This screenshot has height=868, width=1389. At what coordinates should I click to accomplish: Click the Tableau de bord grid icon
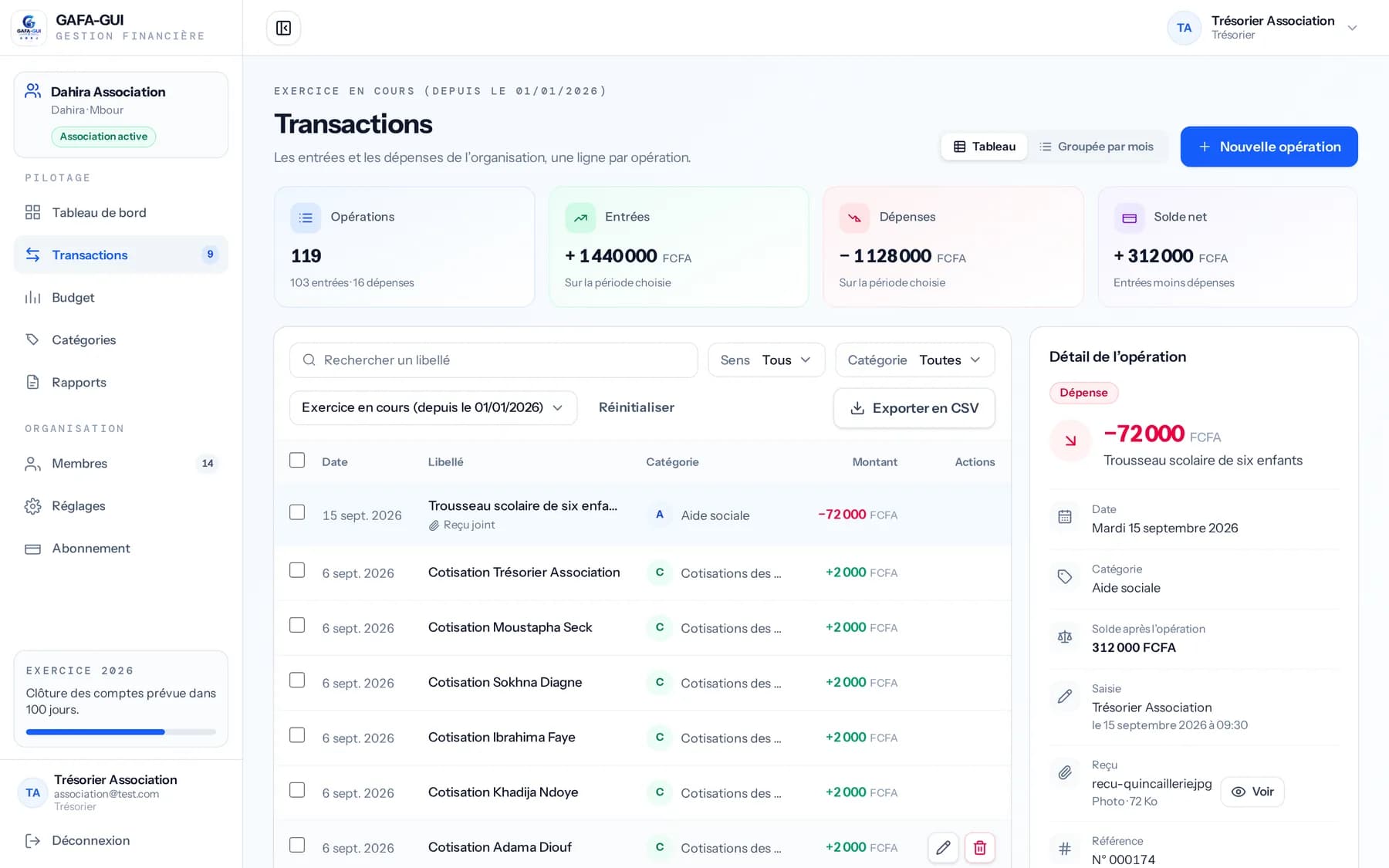[x=32, y=212]
